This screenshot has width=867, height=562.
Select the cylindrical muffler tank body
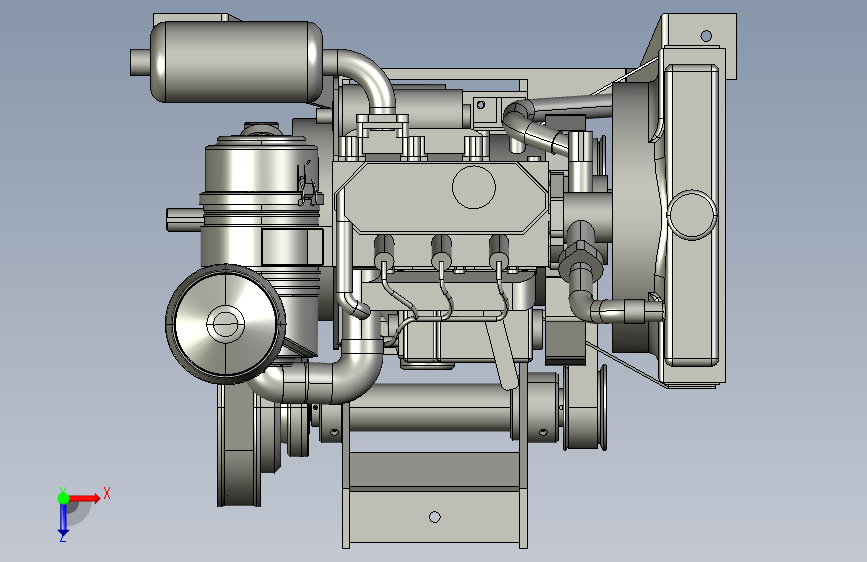coord(237,61)
